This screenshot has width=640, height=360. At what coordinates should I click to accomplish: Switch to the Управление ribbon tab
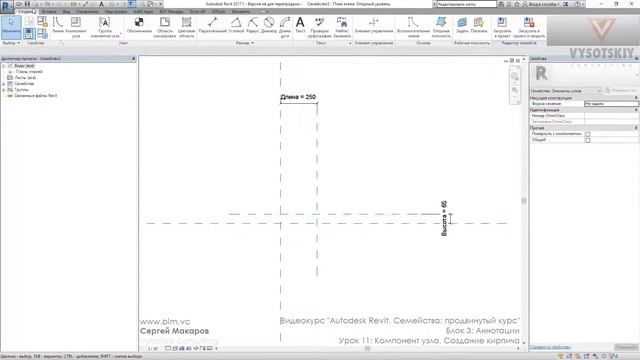coord(87,11)
